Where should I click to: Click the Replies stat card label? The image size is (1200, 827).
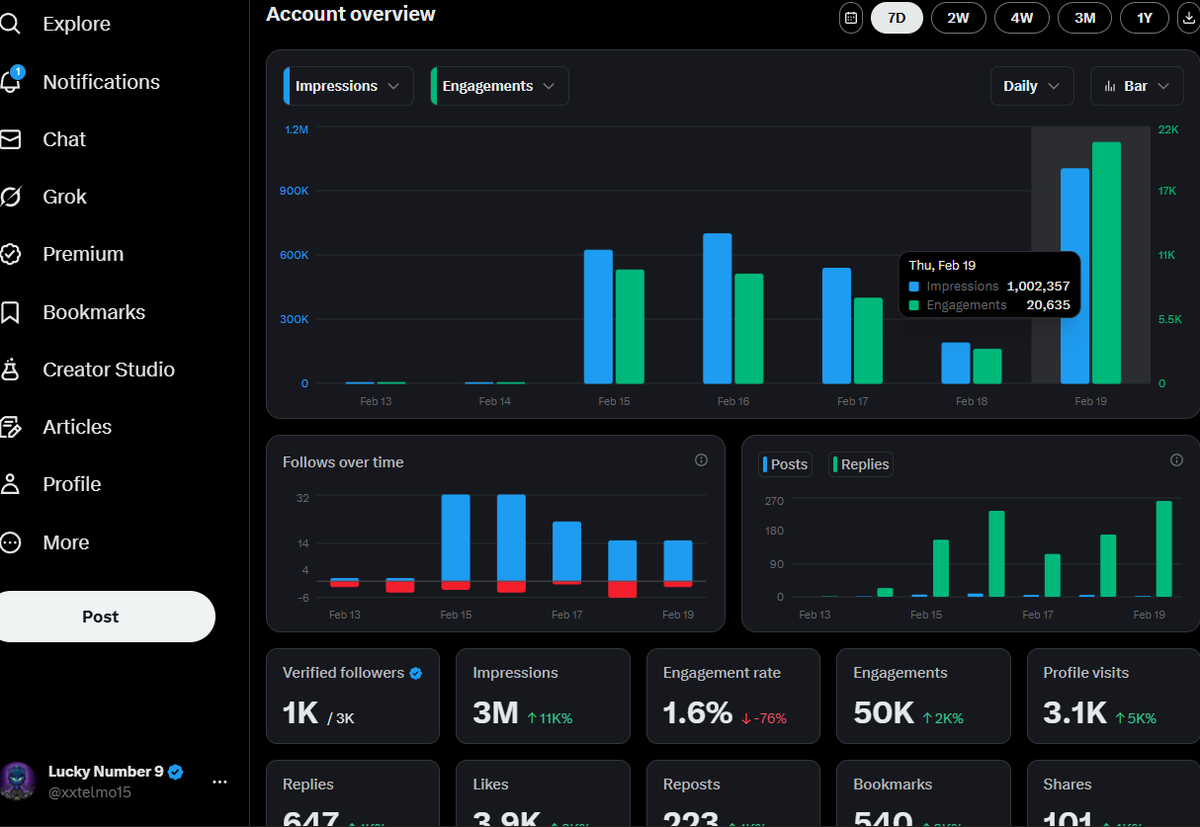308,785
